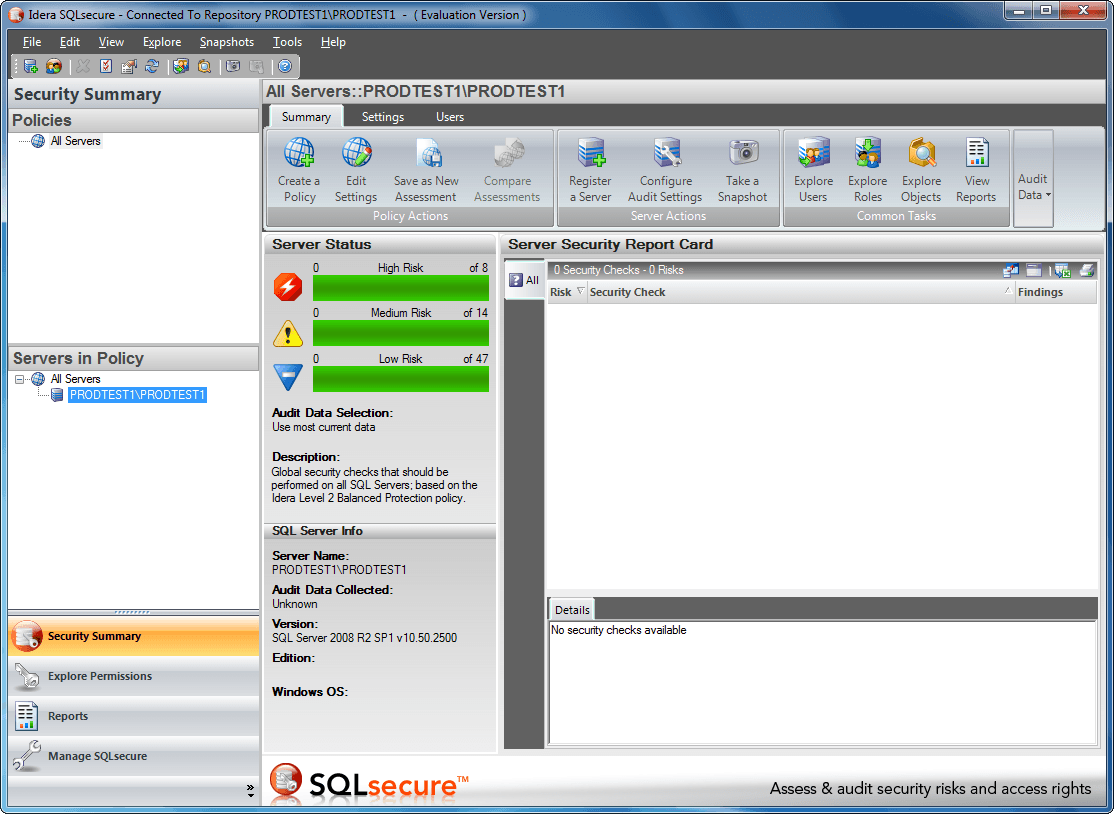Click the Security Check column header
The height and width of the screenshot is (814, 1114).
(801, 292)
